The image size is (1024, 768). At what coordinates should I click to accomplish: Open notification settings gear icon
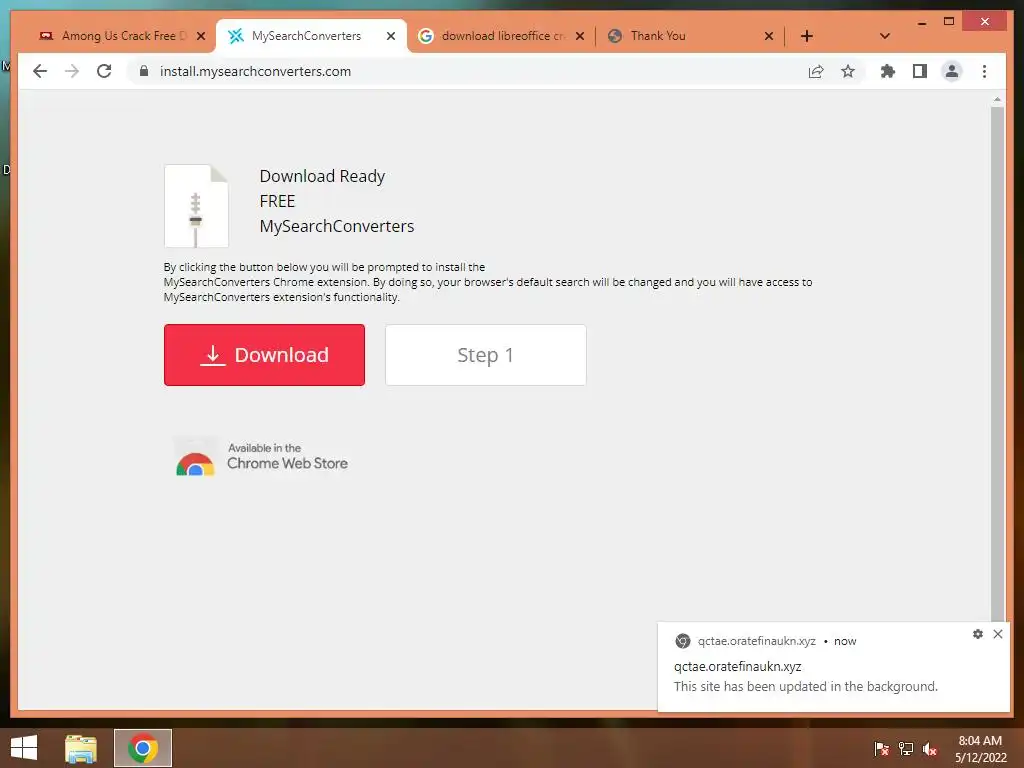[x=978, y=633]
